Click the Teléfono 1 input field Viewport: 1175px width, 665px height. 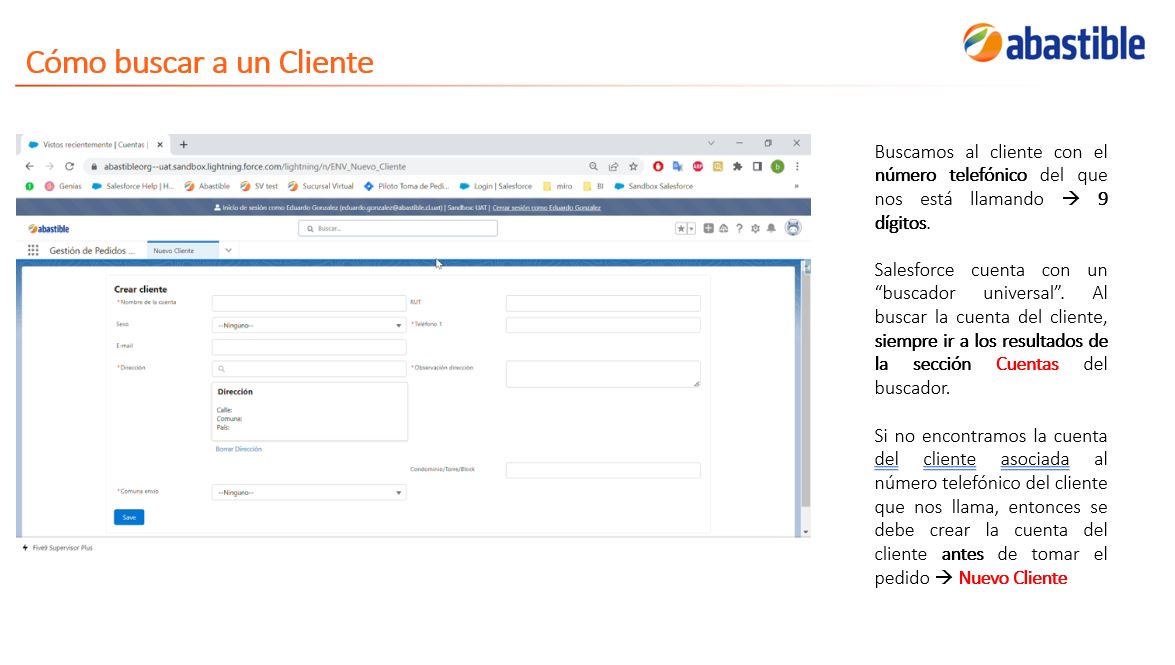pos(603,325)
